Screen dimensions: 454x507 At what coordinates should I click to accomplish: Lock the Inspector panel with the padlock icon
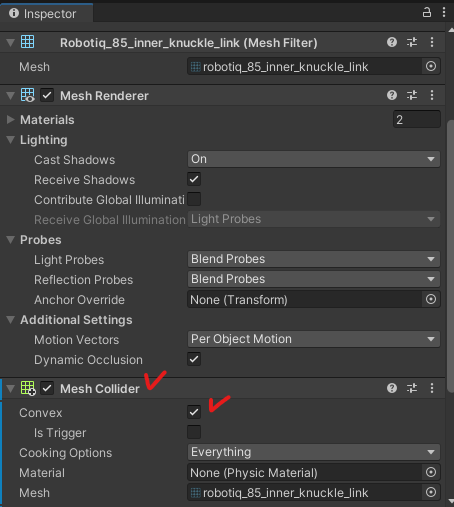click(427, 13)
